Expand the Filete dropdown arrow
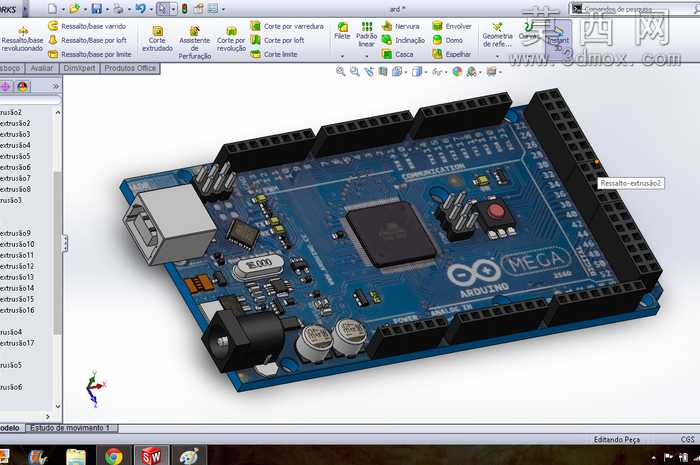This screenshot has height=465, width=700. click(x=342, y=57)
